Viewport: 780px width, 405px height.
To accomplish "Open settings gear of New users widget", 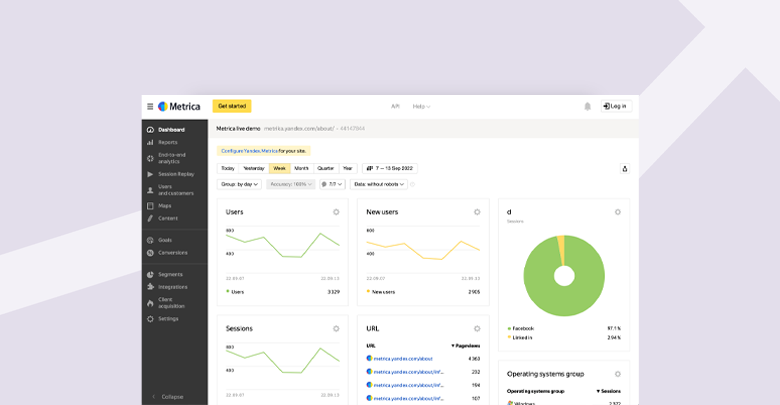I will (477, 212).
